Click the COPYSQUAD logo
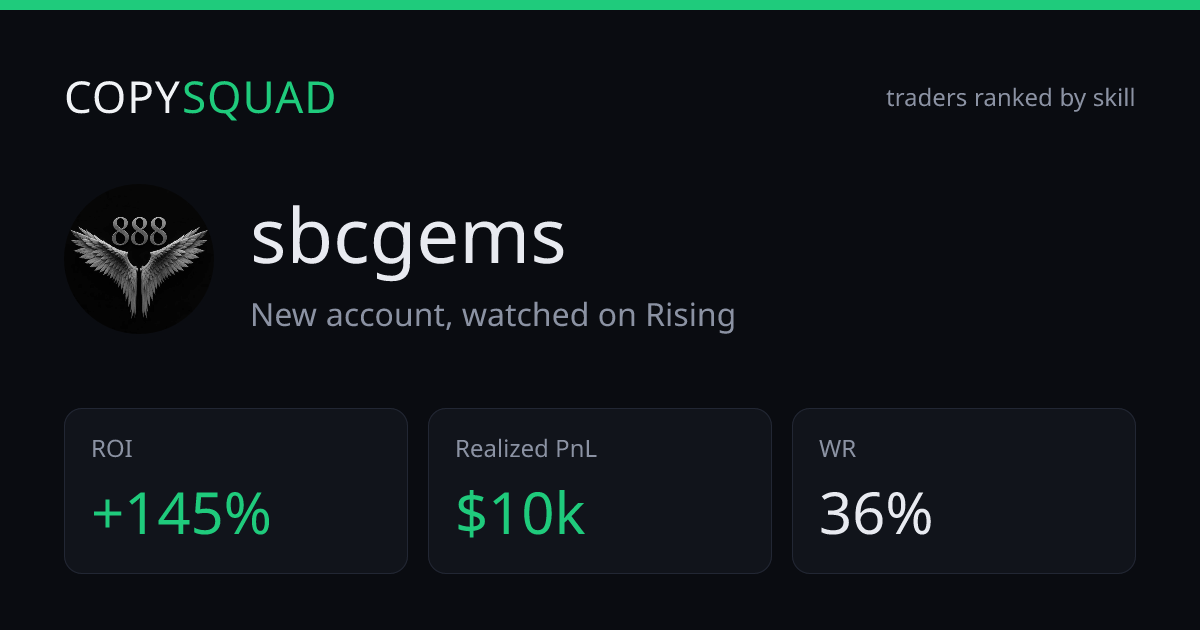The height and width of the screenshot is (630, 1200). 200,98
